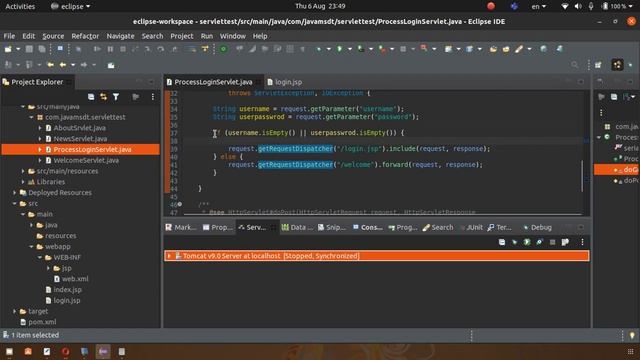Click the Project Explorer filter icon
Image resolution: width=640 pixels, height=360 pixels.
[116, 97]
